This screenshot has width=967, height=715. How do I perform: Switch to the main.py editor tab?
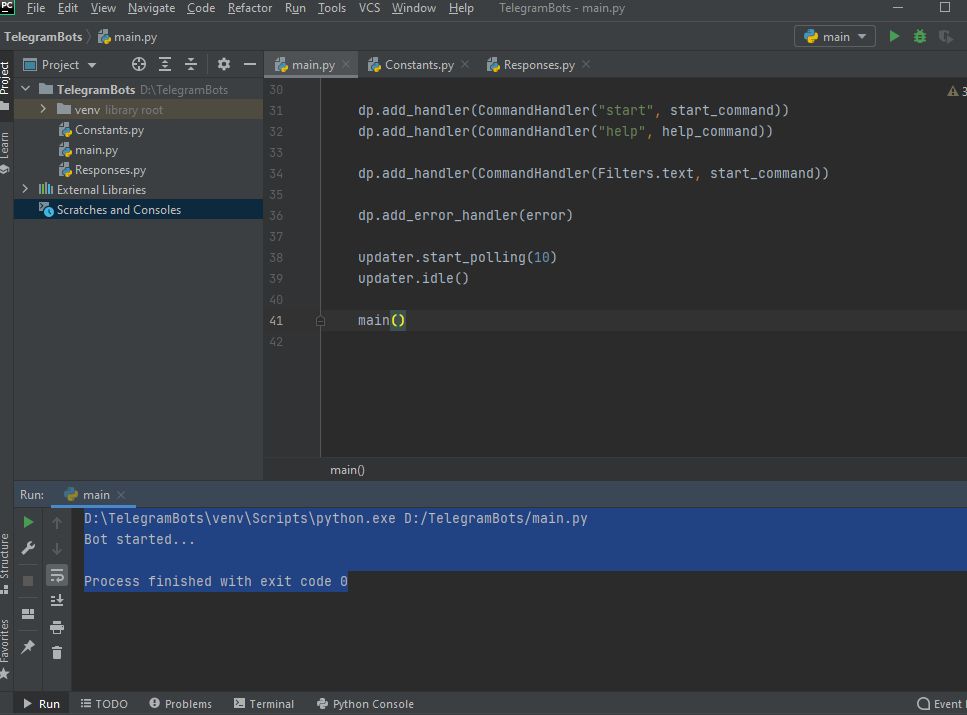click(313, 65)
